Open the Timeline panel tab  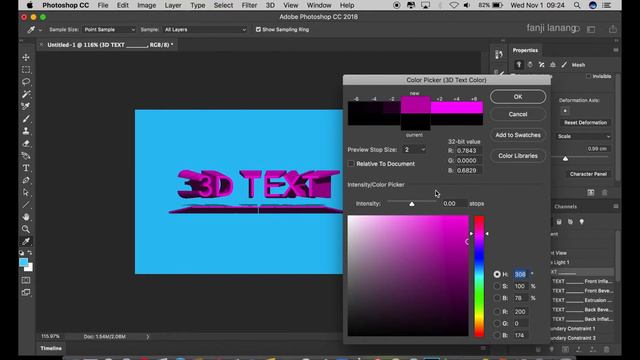tap(51, 348)
